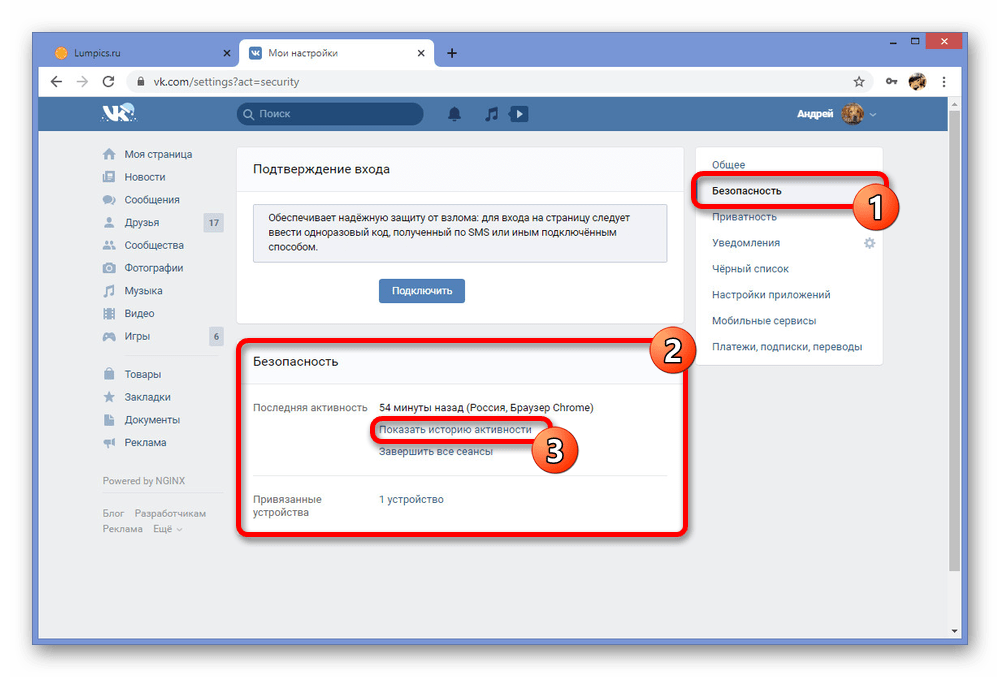Close the Lumpics.ru tab
Image resolution: width=1000 pixels, height=677 pixels.
[x=226, y=53]
